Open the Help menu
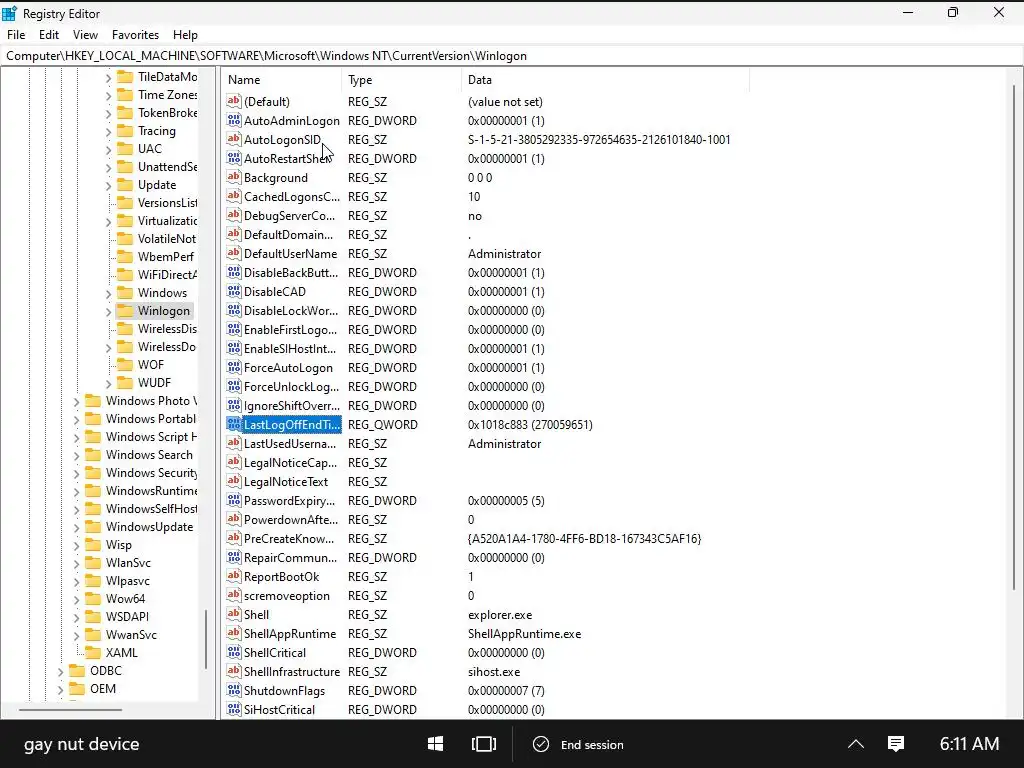Image resolution: width=1024 pixels, height=768 pixels. [x=185, y=35]
